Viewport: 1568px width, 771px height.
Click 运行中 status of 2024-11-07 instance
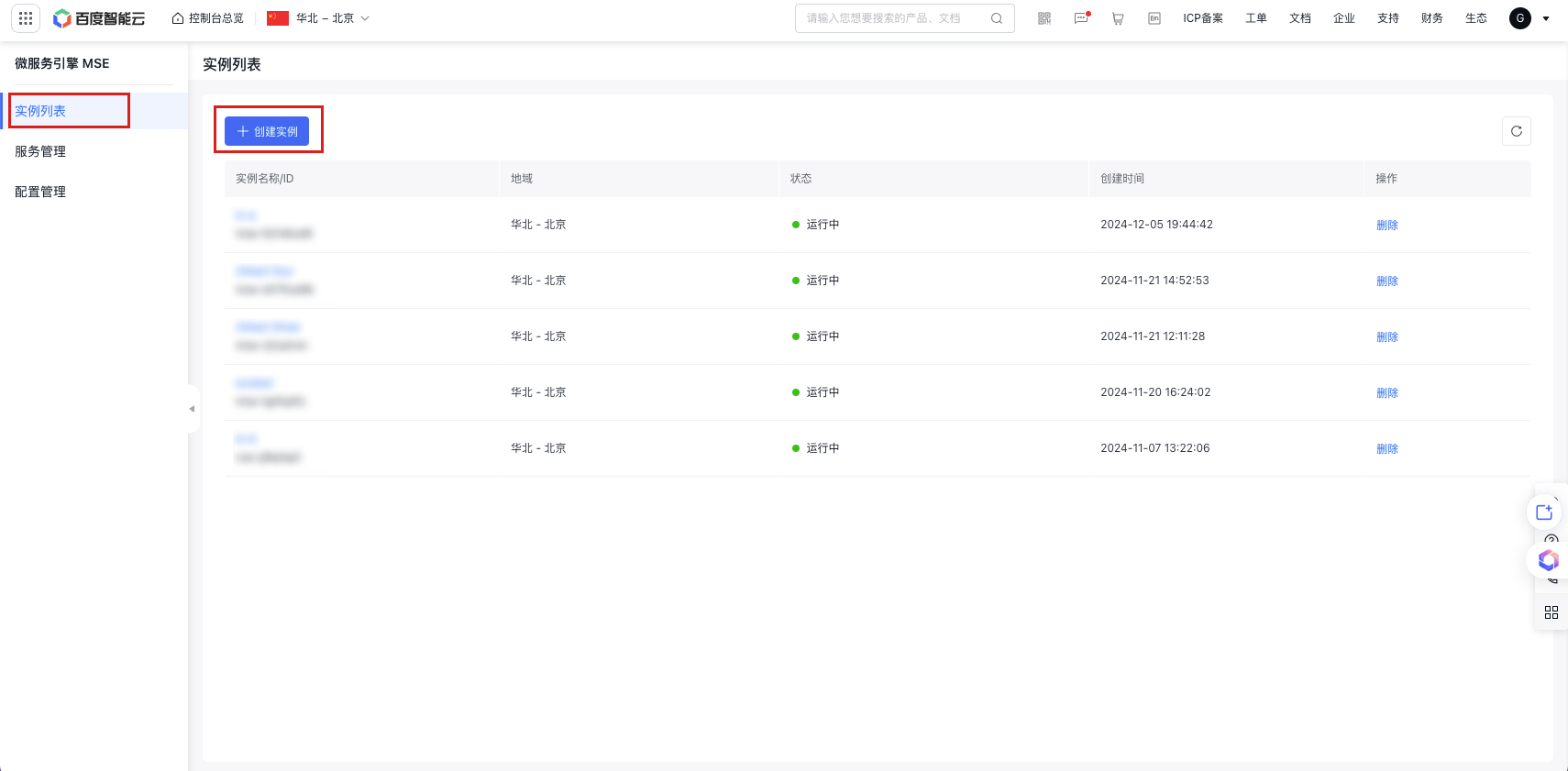pyautogui.click(x=816, y=448)
